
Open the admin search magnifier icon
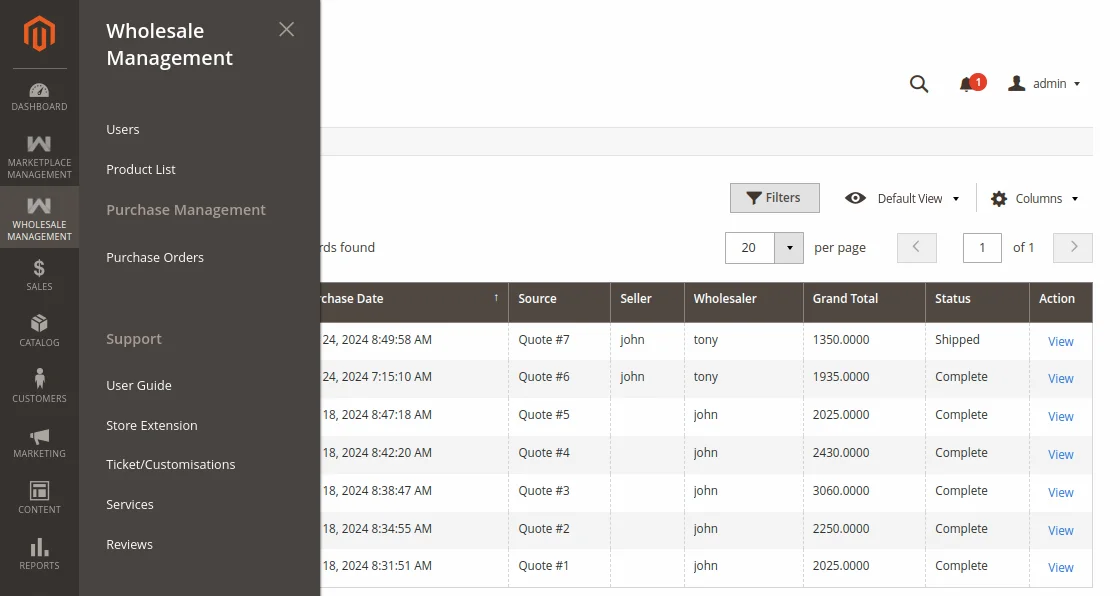[918, 84]
